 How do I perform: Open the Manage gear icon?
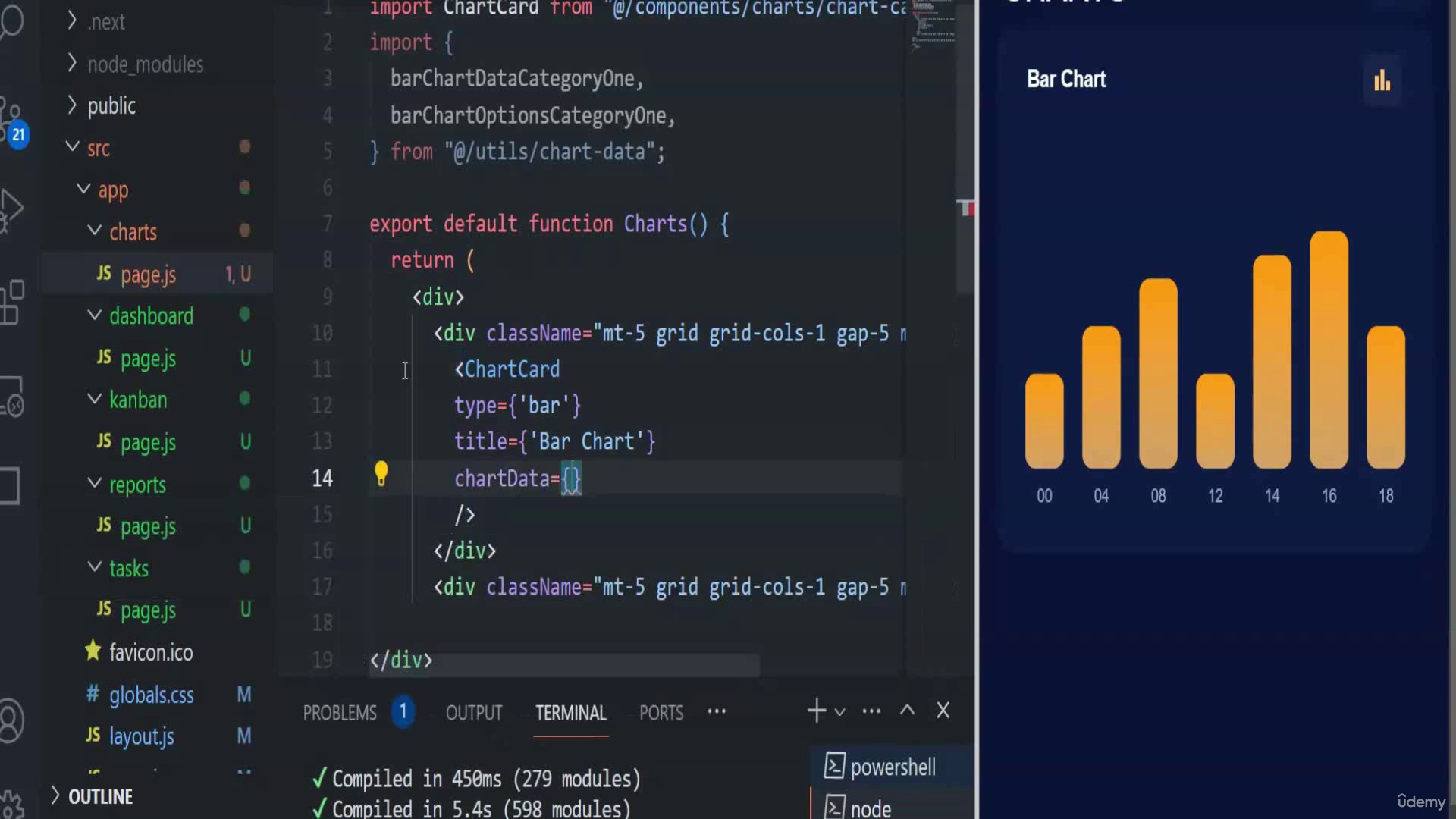tap(11, 804)
